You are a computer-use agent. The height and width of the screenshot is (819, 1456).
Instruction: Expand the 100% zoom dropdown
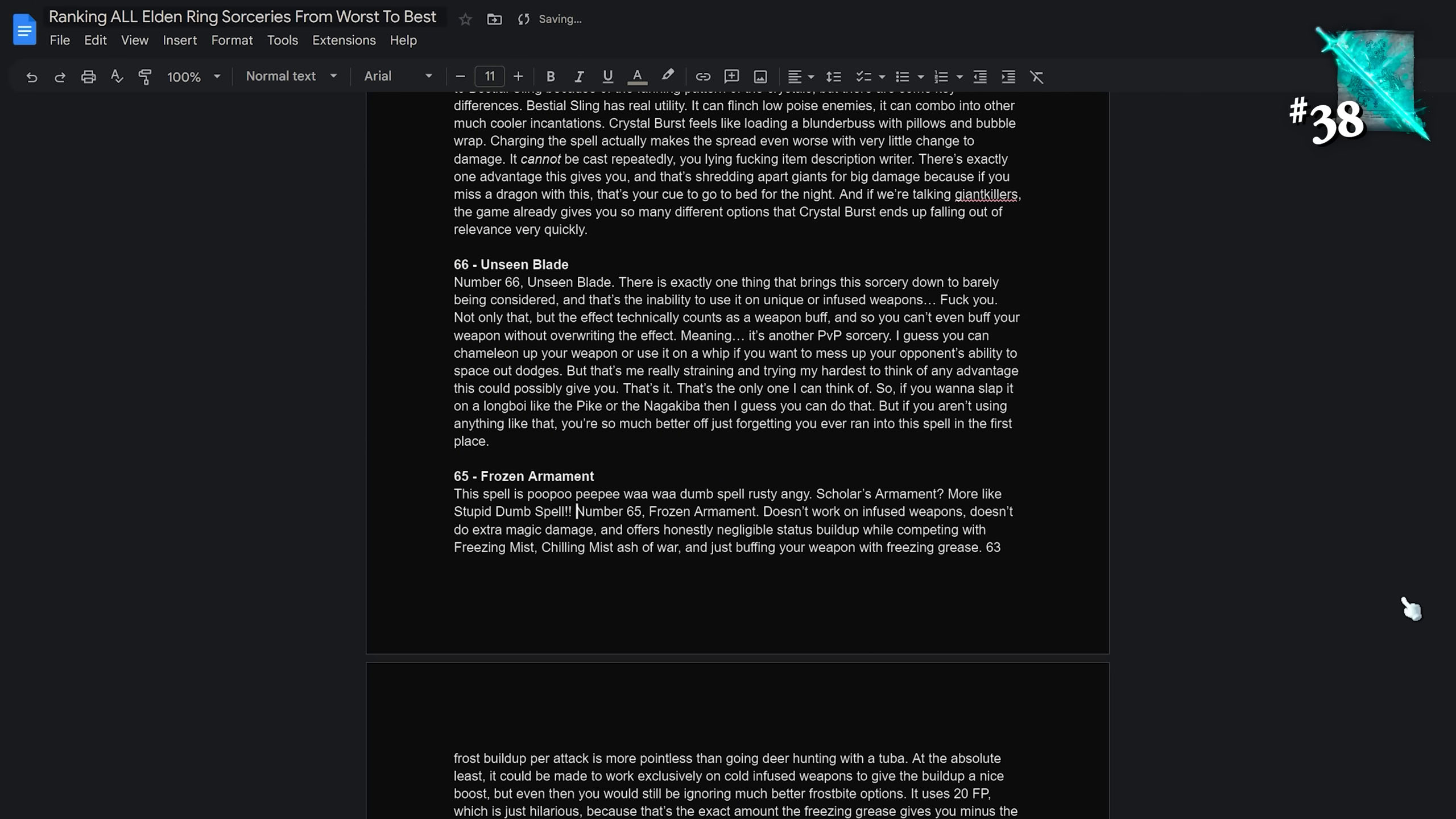pyautogui.click(x=193, y=77)
